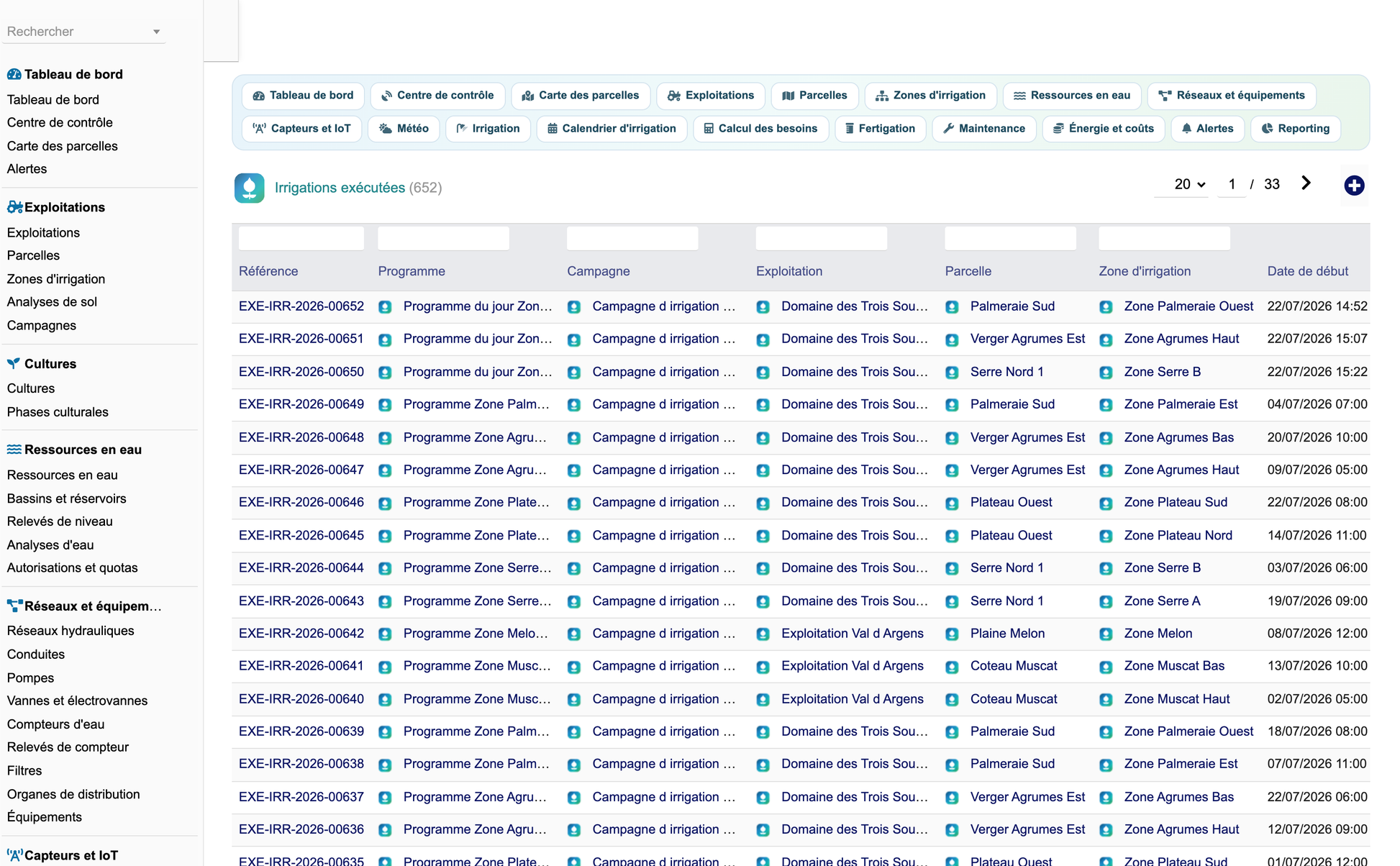
Task: Sort by Date de début column header
Action: (x=1307, y=271)
